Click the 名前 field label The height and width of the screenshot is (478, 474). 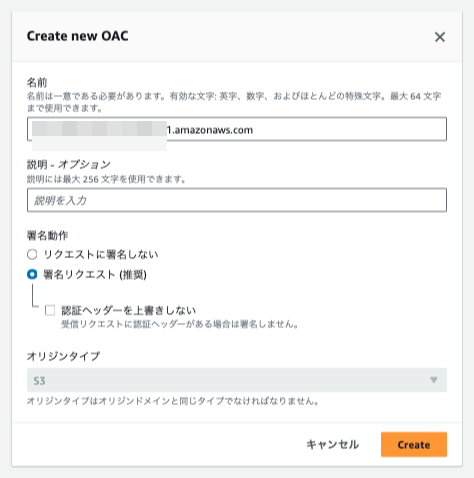point(37,82)
